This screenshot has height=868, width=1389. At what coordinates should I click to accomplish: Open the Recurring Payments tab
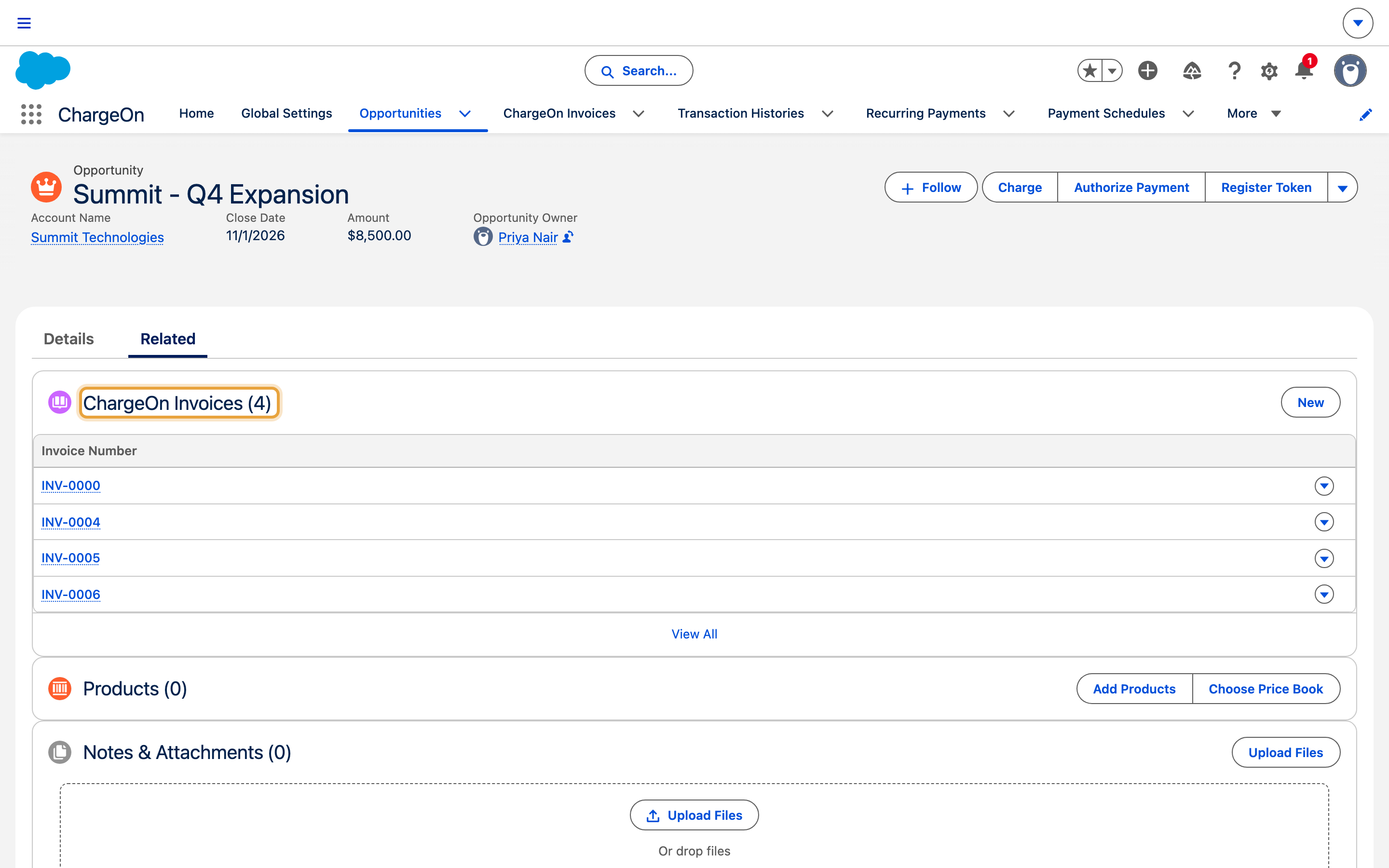tap(926, 114)
